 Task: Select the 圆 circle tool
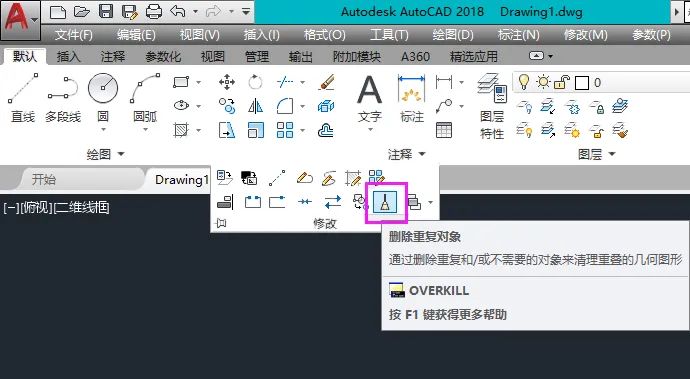pyautogui.click(x=103, y=98)
